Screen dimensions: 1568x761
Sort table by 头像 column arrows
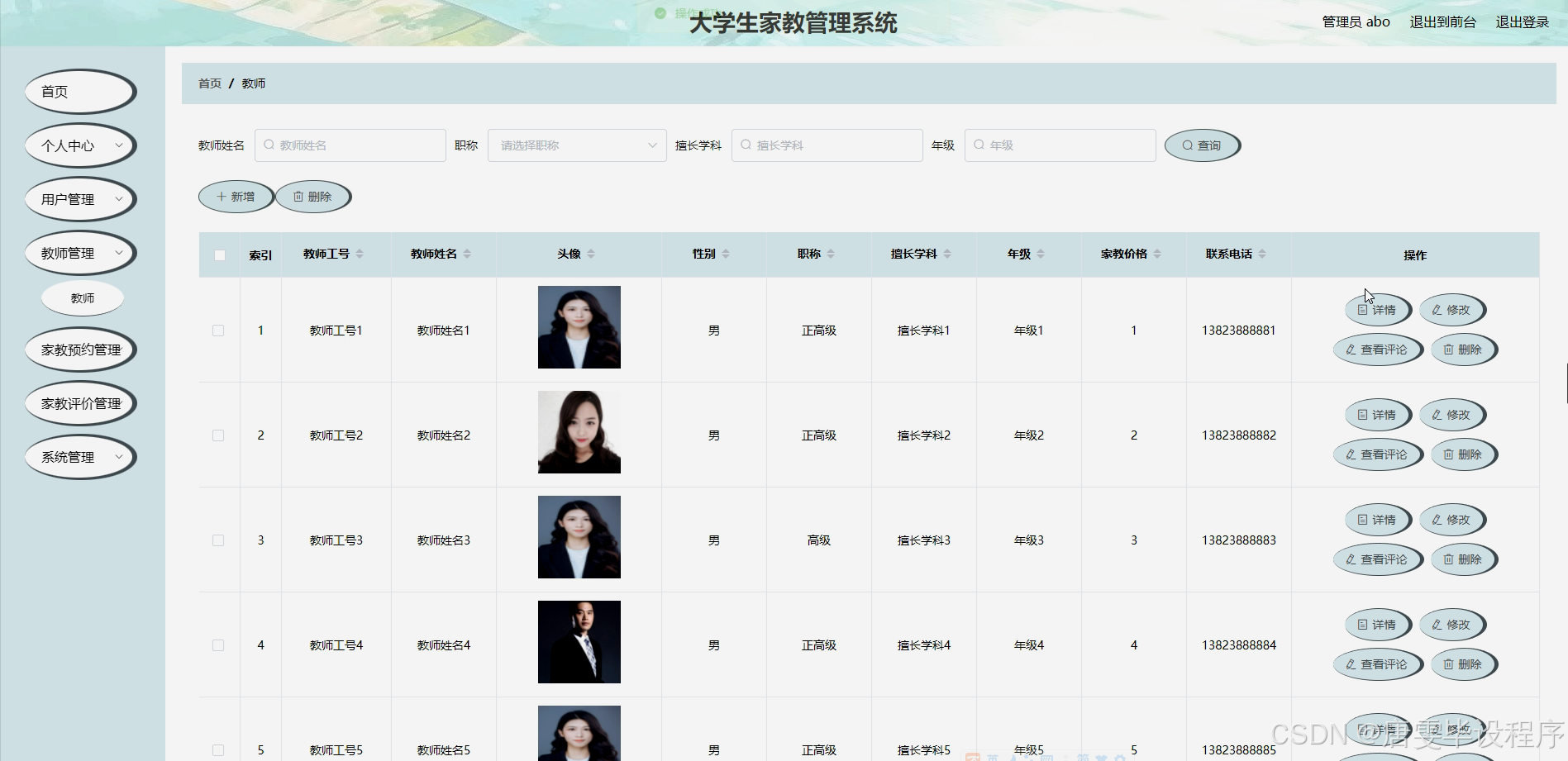(591, 254)
